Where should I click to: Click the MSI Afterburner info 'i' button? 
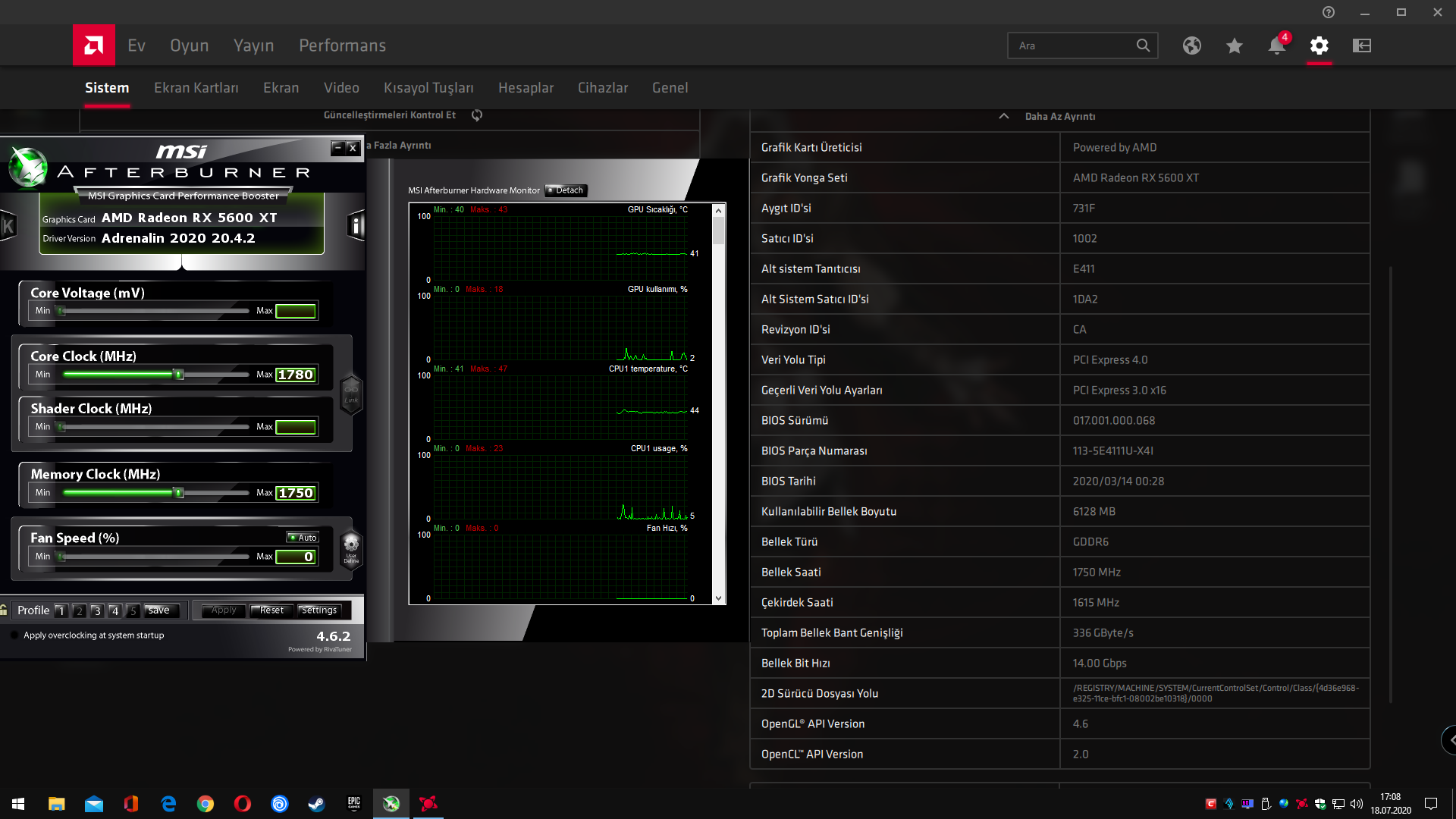[x=356, y=225]
